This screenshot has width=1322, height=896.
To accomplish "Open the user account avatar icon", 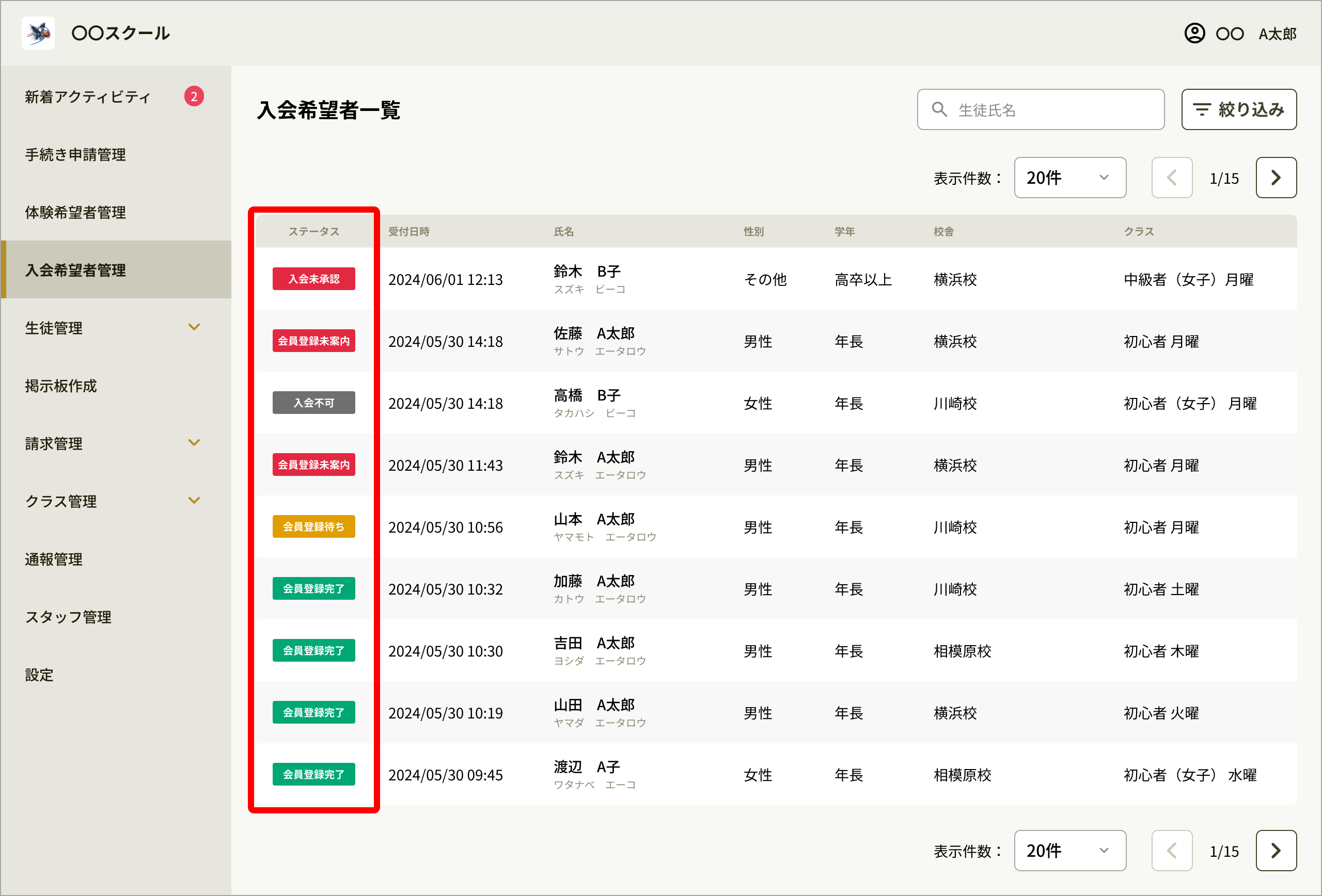I will 1194,34.
